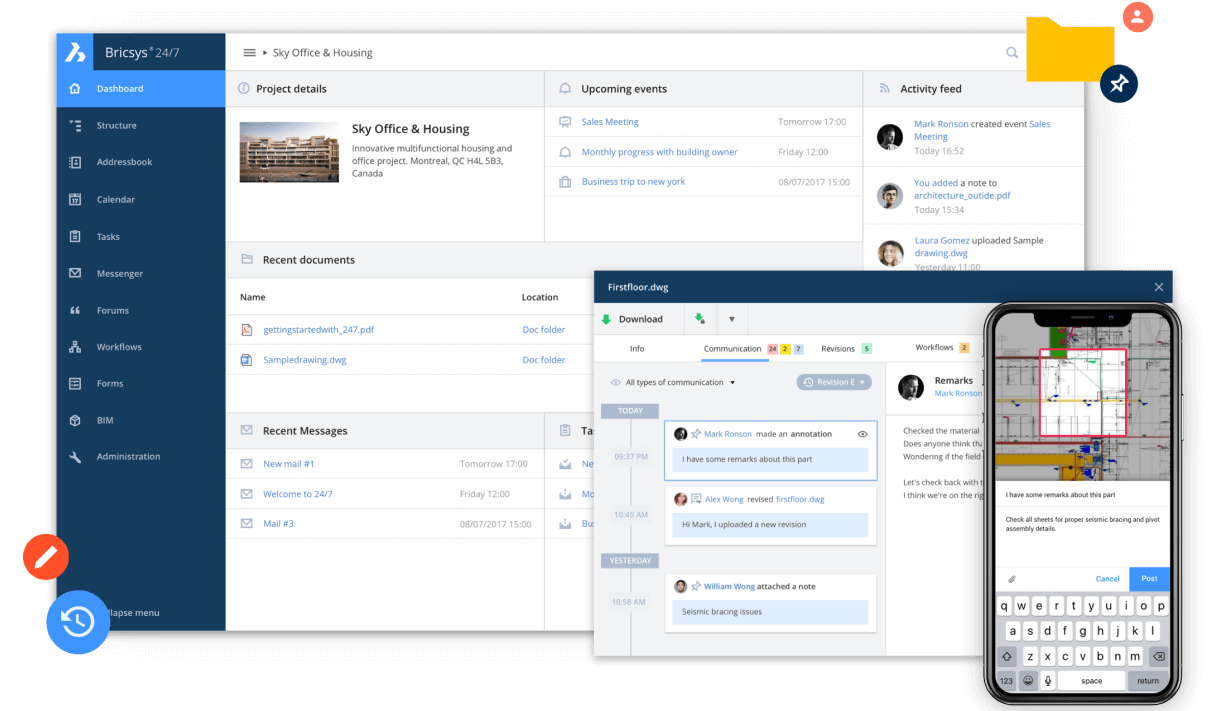Open the Addressbook icon in sidebar
1224x711 pixels.
coord(75,162)
